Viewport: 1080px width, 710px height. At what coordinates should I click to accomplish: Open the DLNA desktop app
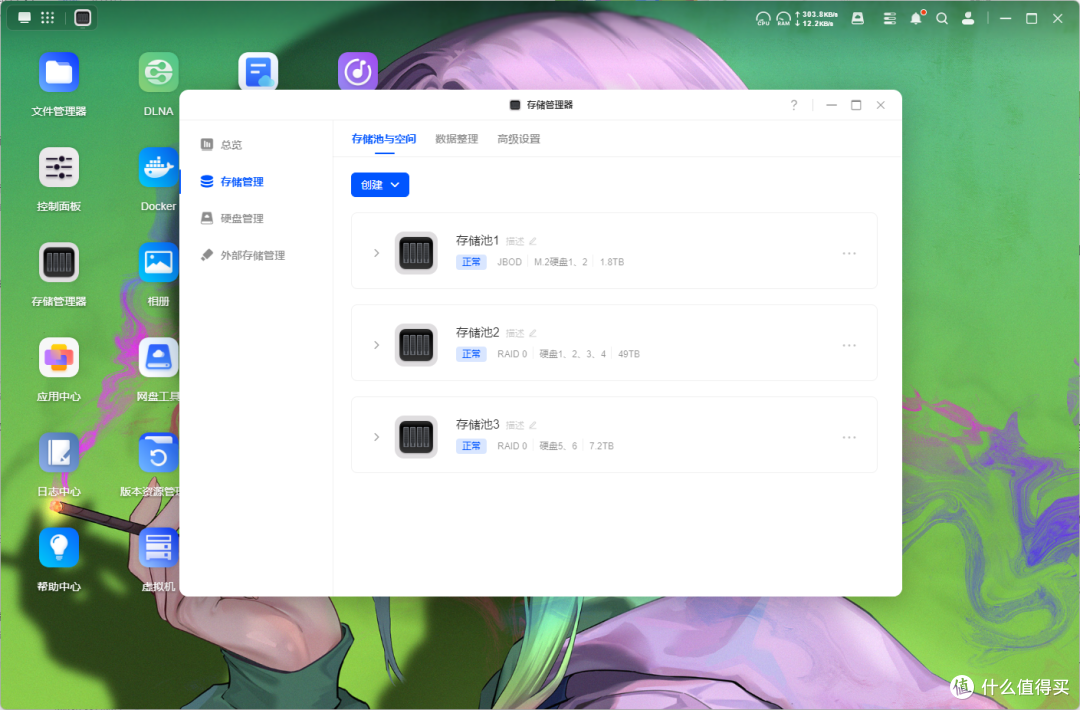point(158,72)
